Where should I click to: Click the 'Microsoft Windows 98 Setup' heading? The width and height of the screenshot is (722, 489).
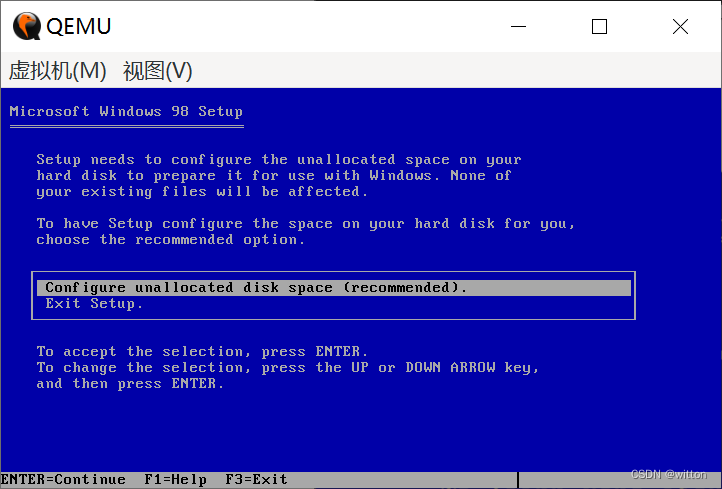(126, 111)
